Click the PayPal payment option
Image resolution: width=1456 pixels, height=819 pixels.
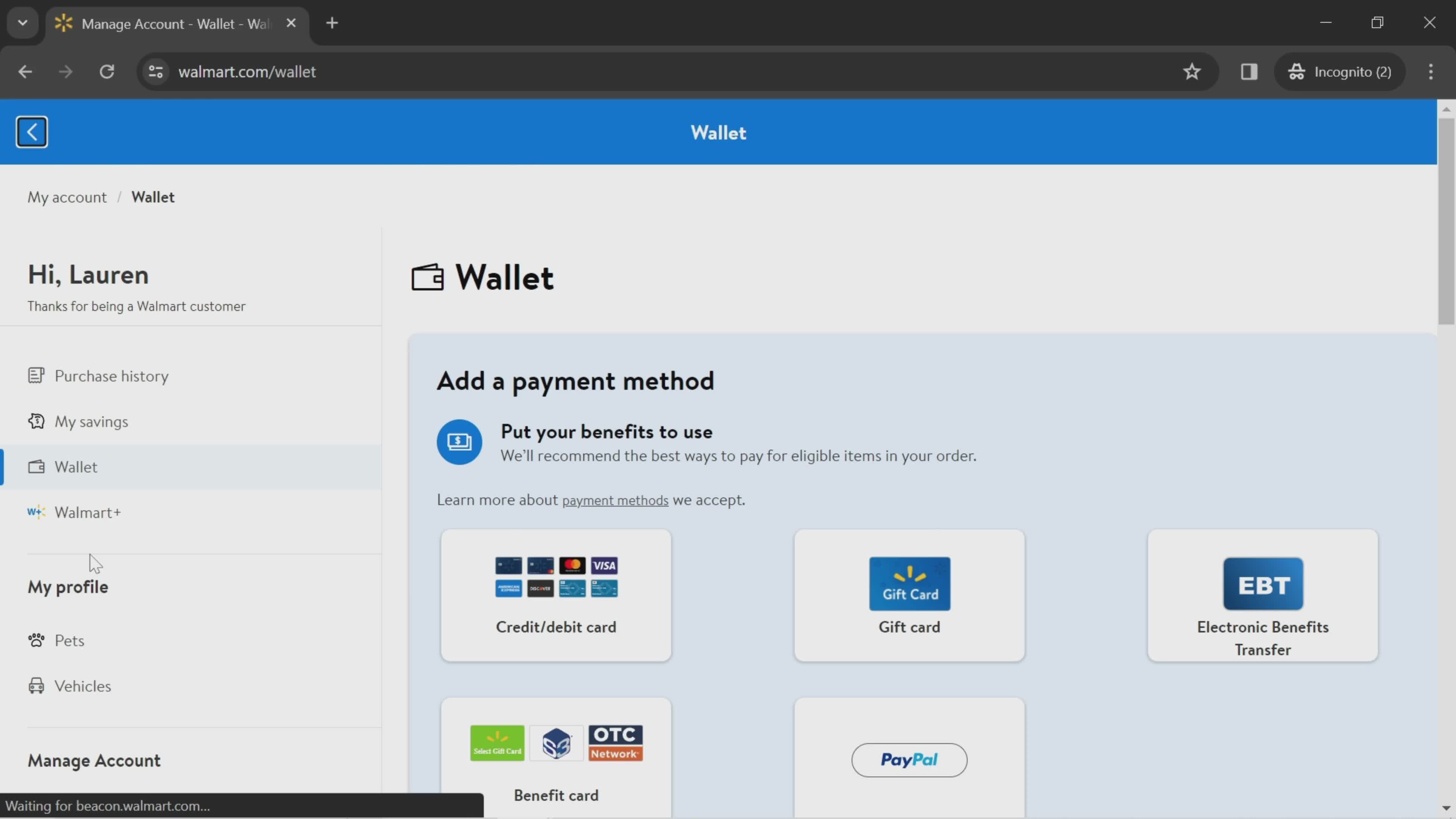(909, 760)
